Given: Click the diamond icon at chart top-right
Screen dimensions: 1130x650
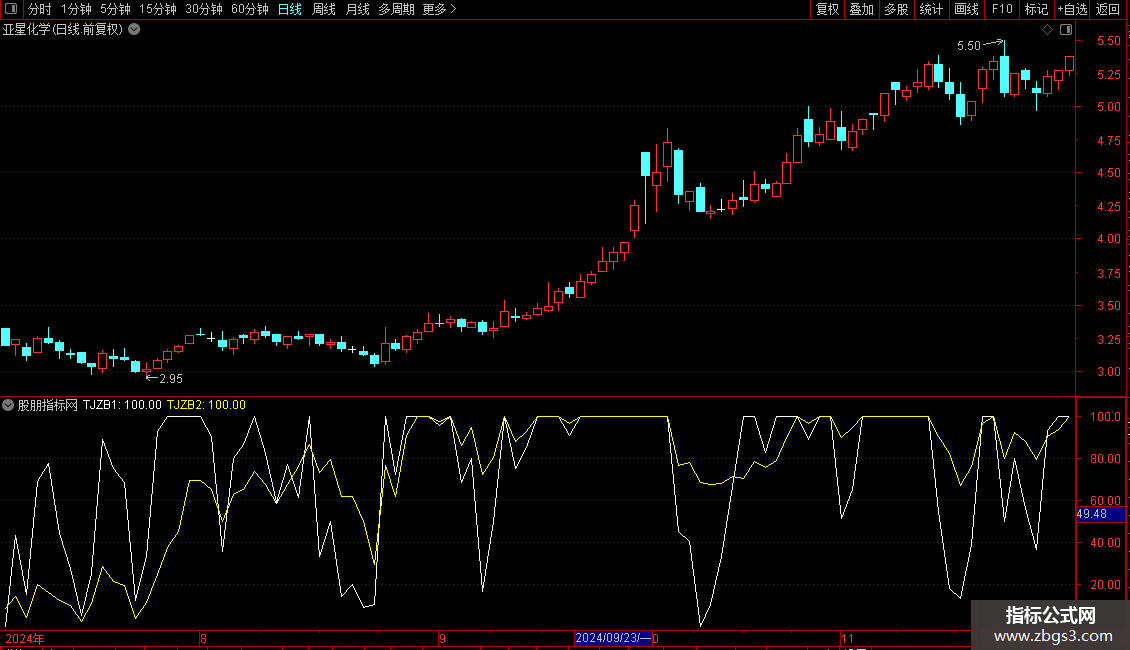Looking at the screenshot, I should [1048, 30].
